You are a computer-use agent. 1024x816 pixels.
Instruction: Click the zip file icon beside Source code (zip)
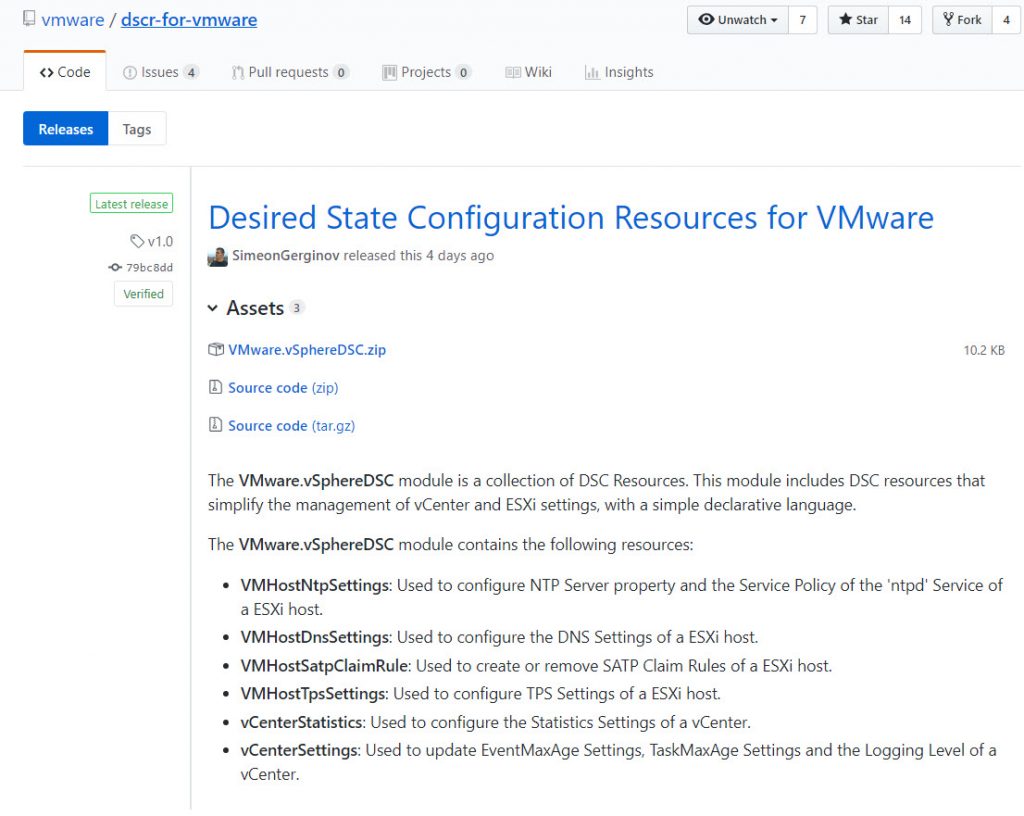(x=216, y=388)
